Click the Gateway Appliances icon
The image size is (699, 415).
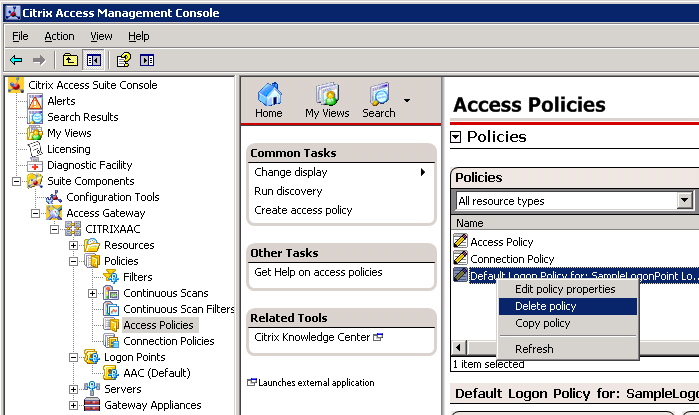click(92, 405)
